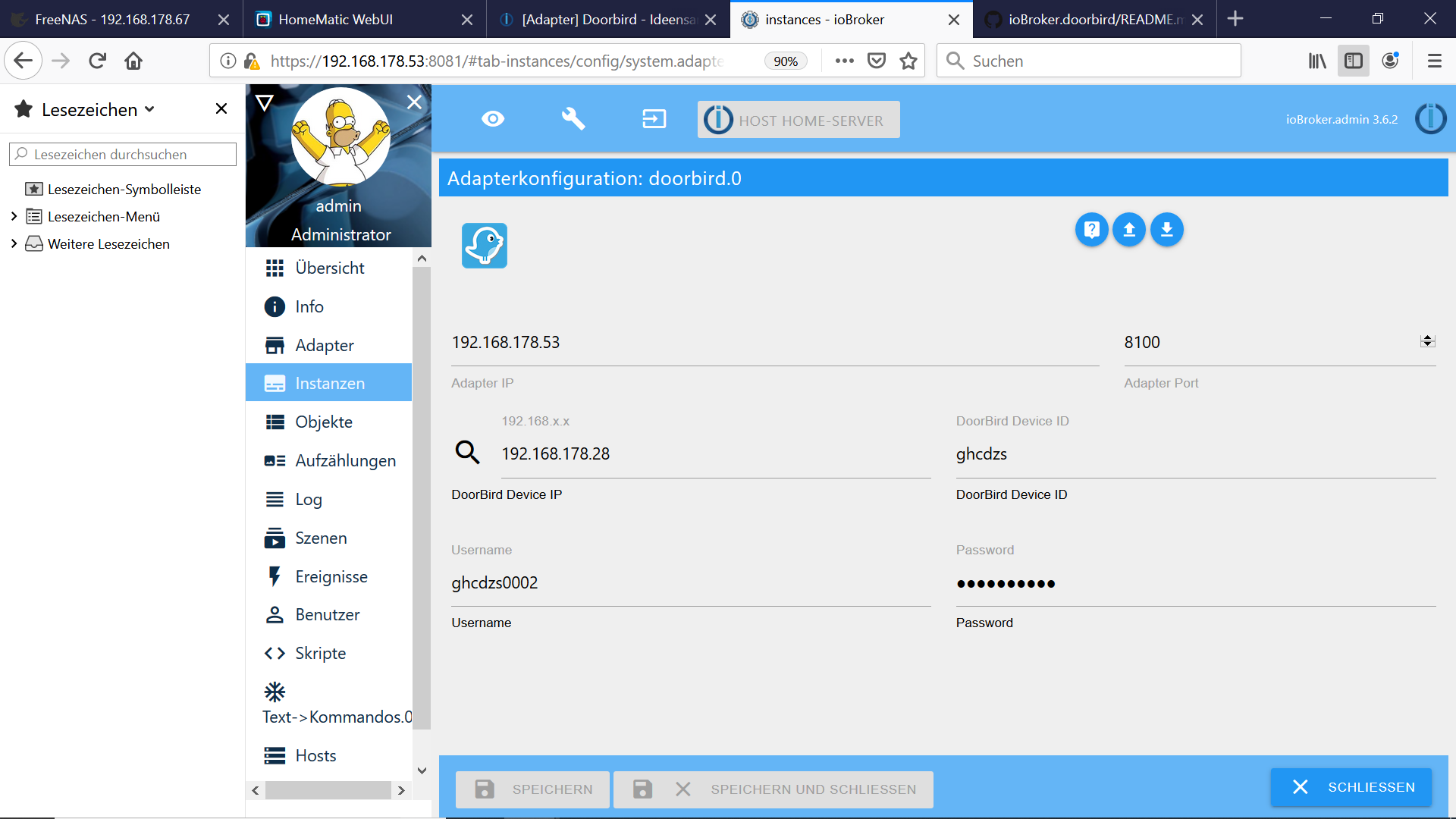Search for DoorBird device with magnifier icon

[x=467, y=453]
